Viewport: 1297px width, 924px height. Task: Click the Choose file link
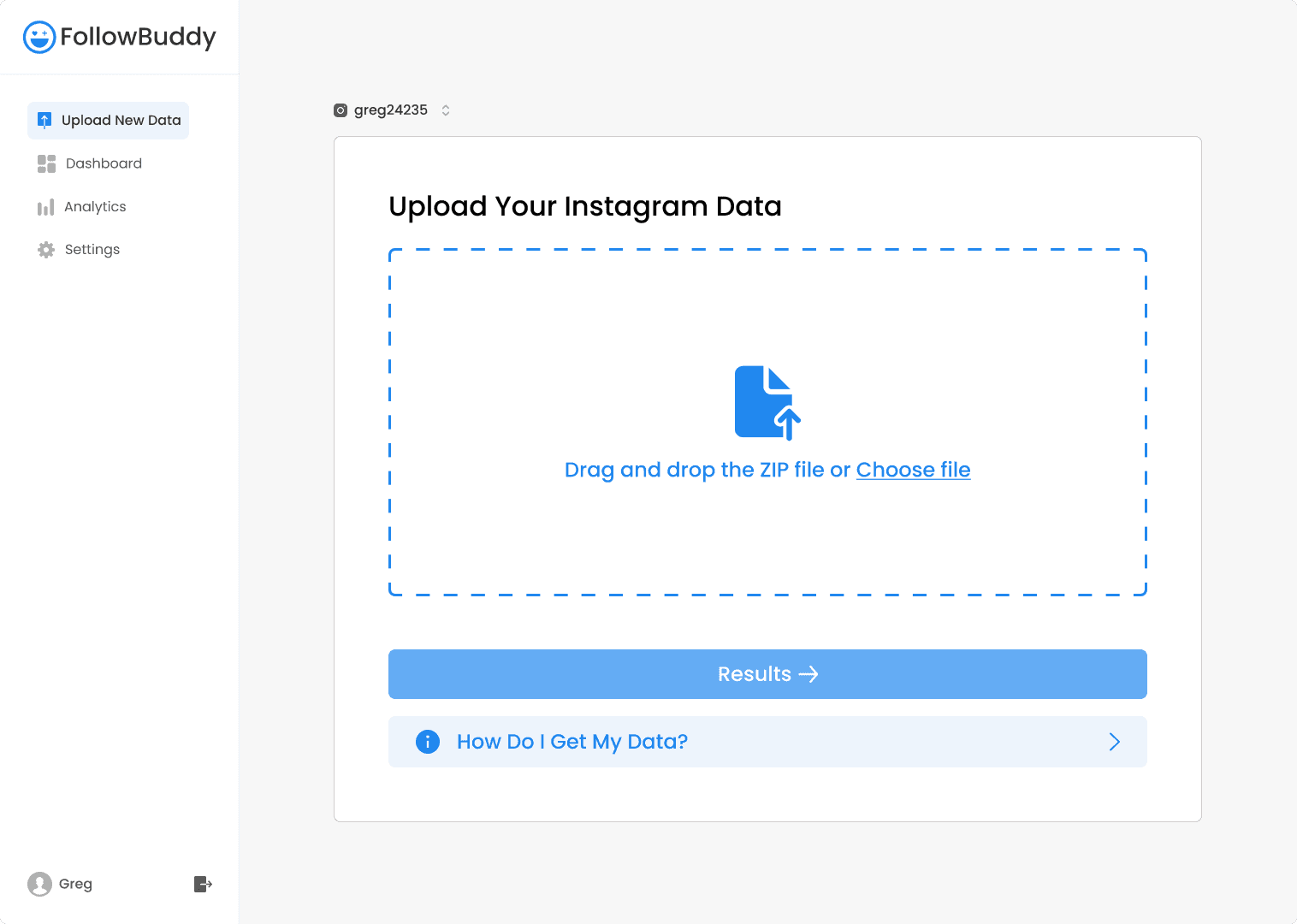pos(913,470)
